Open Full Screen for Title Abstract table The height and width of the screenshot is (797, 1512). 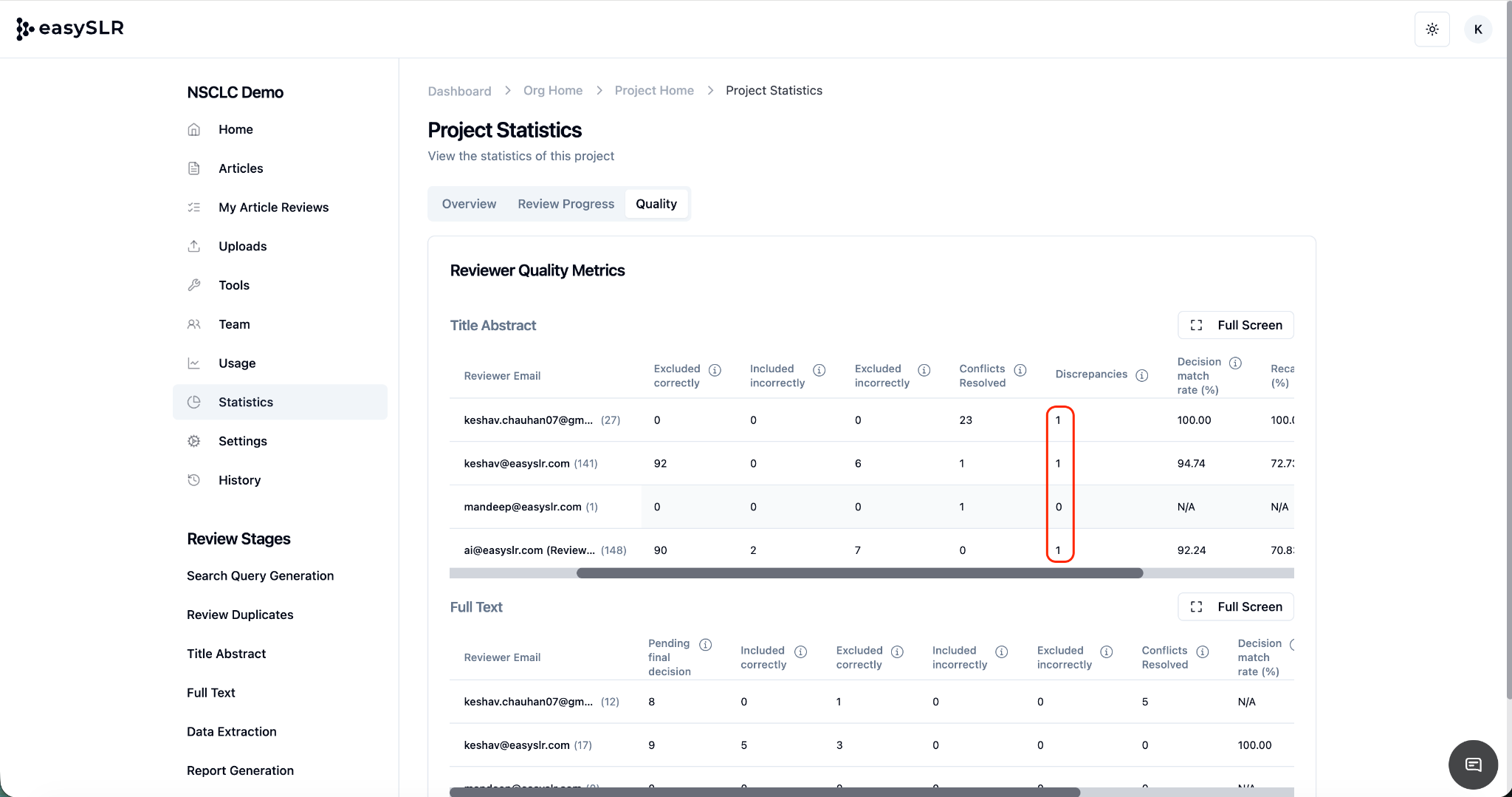(x=1235, y=325)
